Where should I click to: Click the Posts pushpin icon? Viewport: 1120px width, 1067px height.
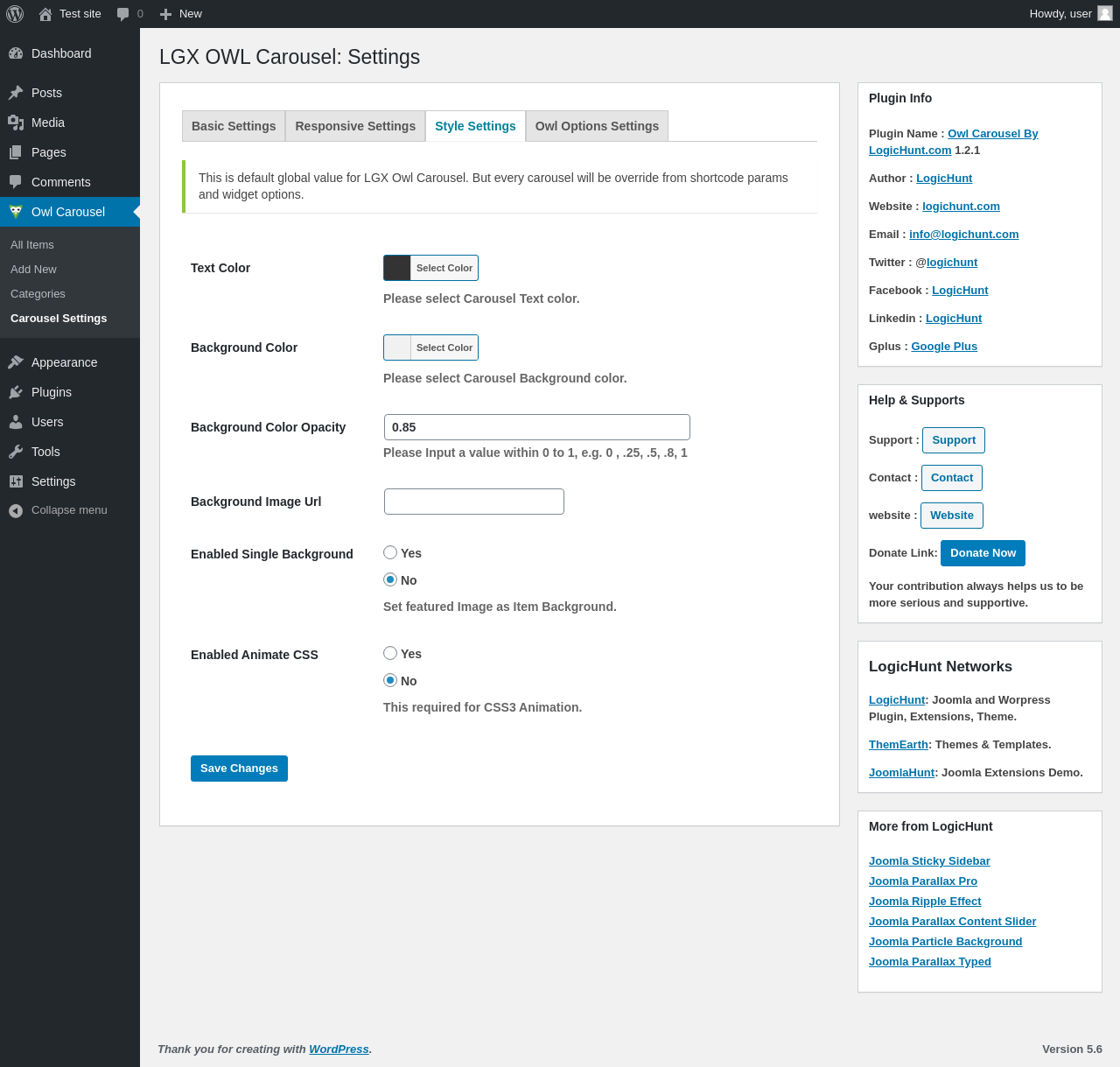coord(16,93)
